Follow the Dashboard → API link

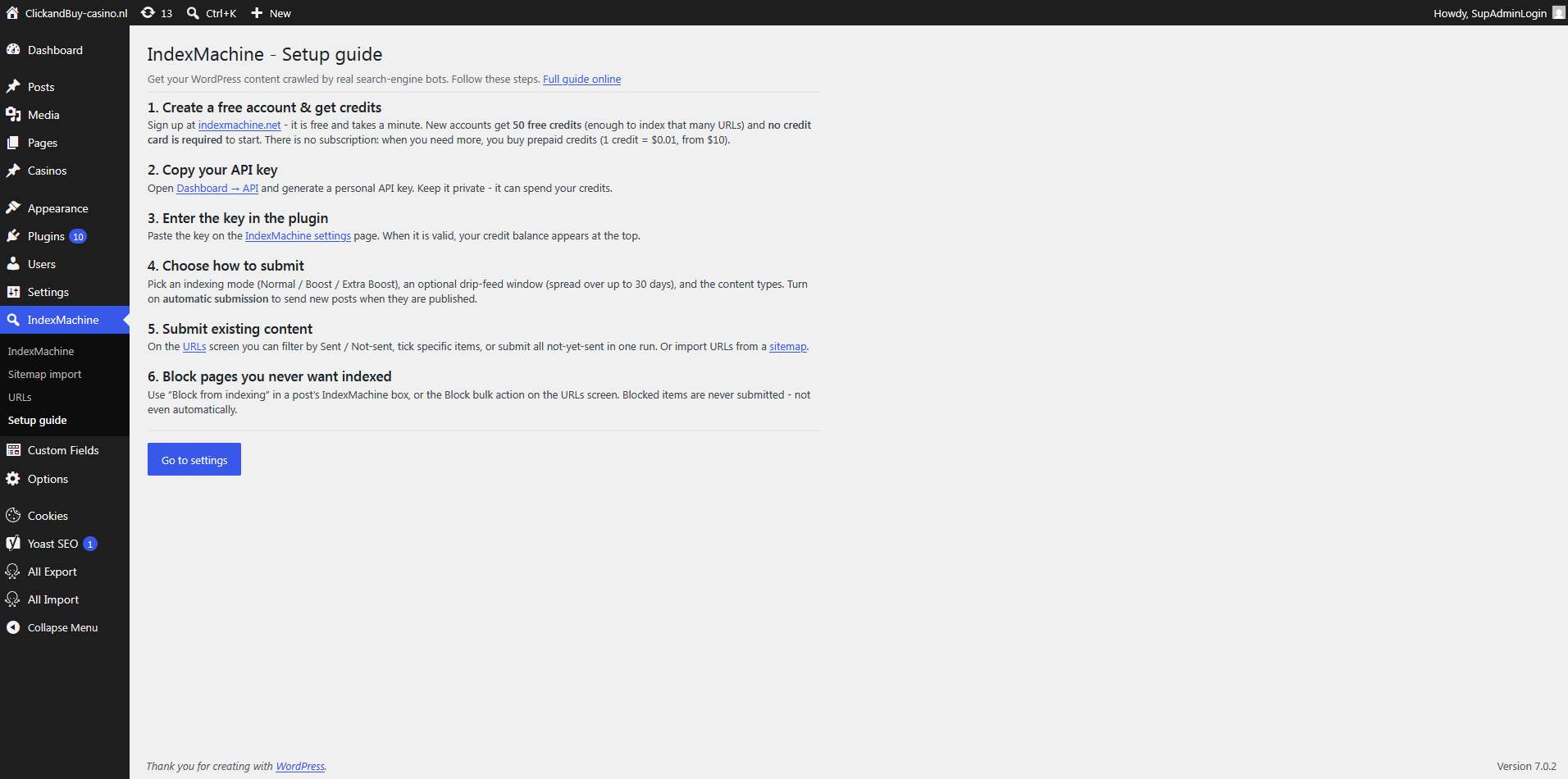pos(217,189)
